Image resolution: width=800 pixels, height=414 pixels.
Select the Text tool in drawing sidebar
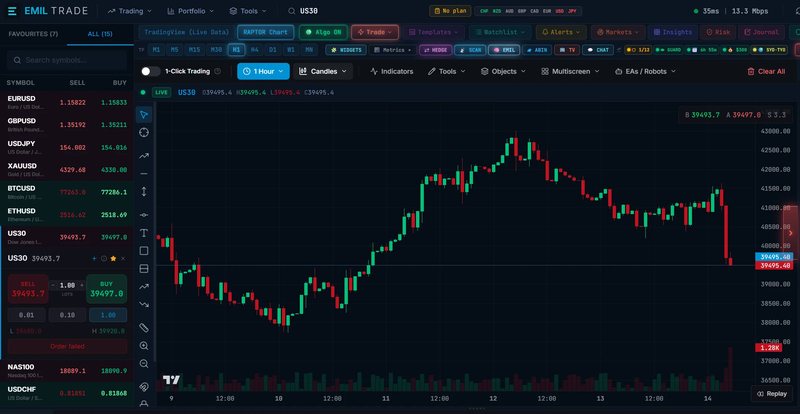coord(144,233)
